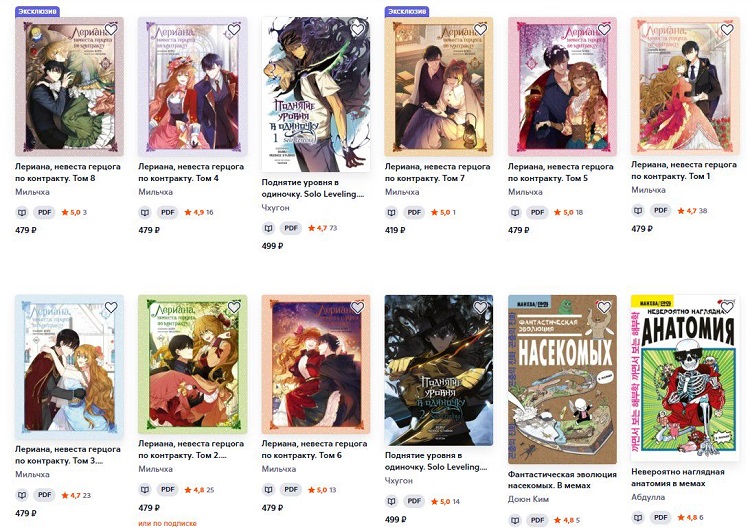This screenshot has width=750, height=528.
Task: Add Лериана Том 8 to favorites heart
Action: point(111,30)
